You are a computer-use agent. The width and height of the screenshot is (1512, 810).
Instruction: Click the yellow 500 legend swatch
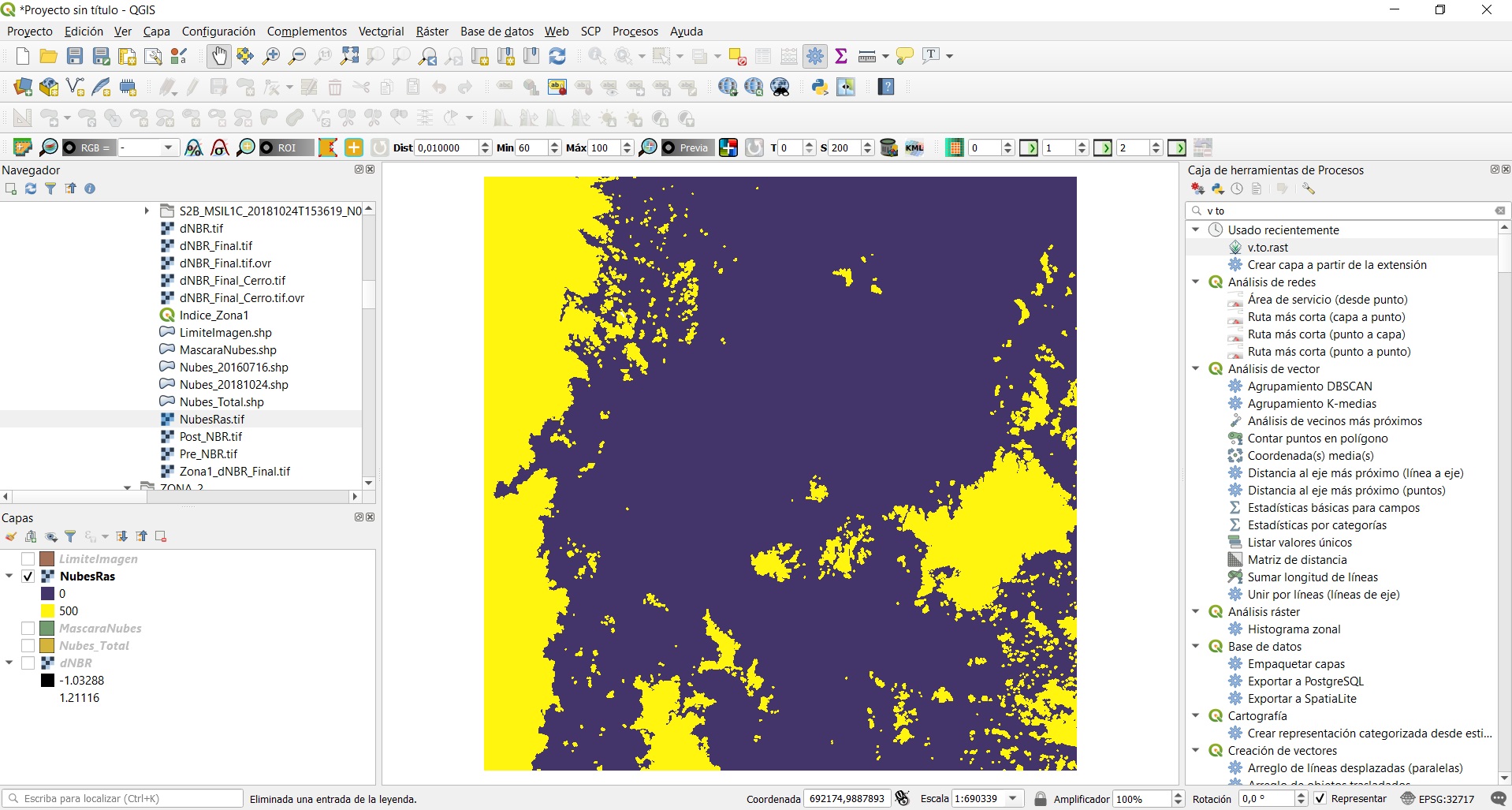pyautogui.click(x=47, y=611)
